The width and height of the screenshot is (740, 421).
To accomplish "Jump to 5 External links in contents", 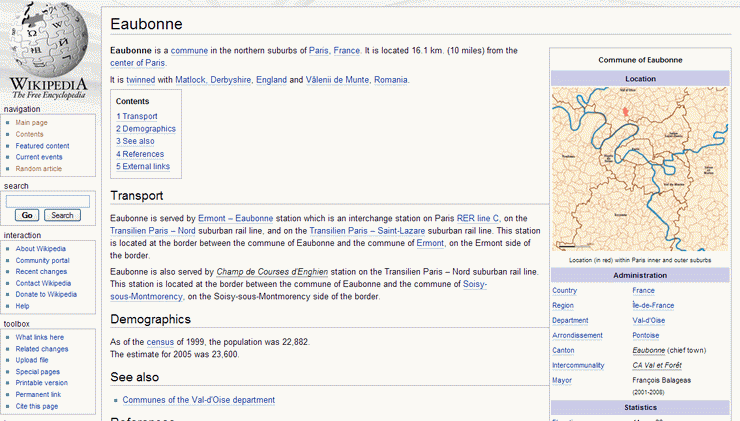I will [143, 166].
